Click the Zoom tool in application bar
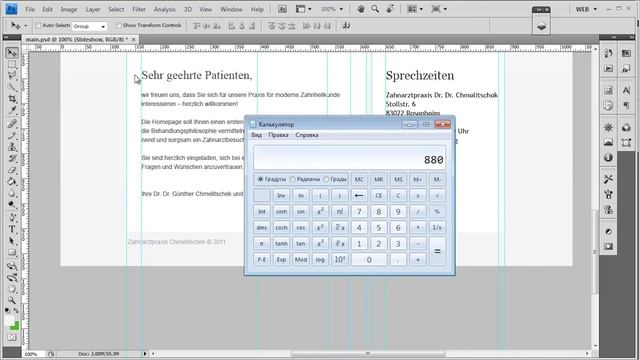Image resolution: width=640 pixels, height=360 pixels. tap(375, 9)
